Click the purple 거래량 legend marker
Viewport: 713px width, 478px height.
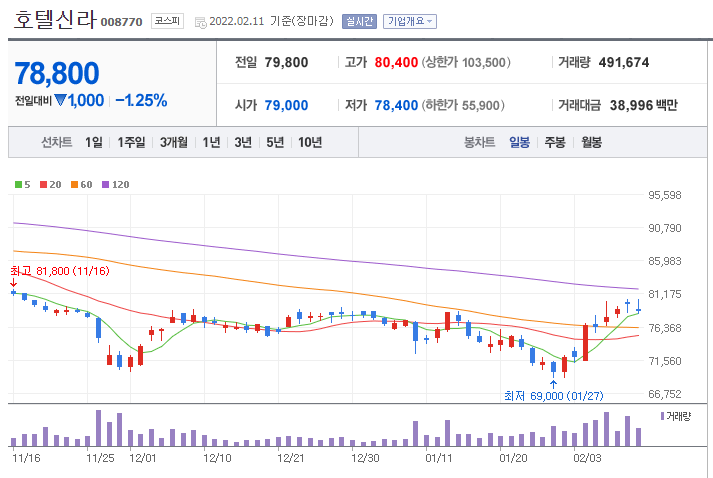click(x=663, y=416)
